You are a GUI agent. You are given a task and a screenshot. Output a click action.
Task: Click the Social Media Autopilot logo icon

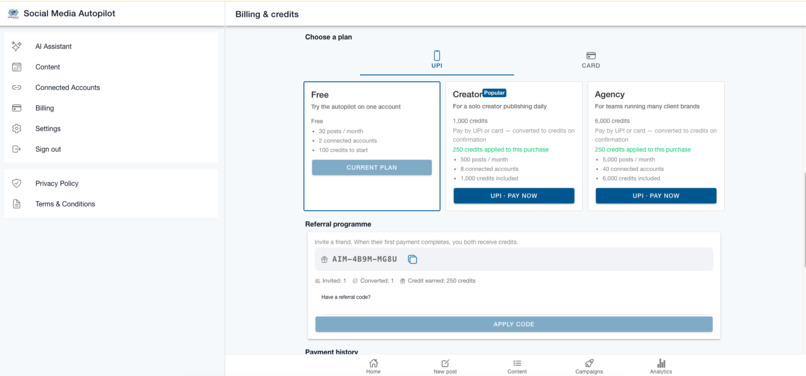point(13,14)
